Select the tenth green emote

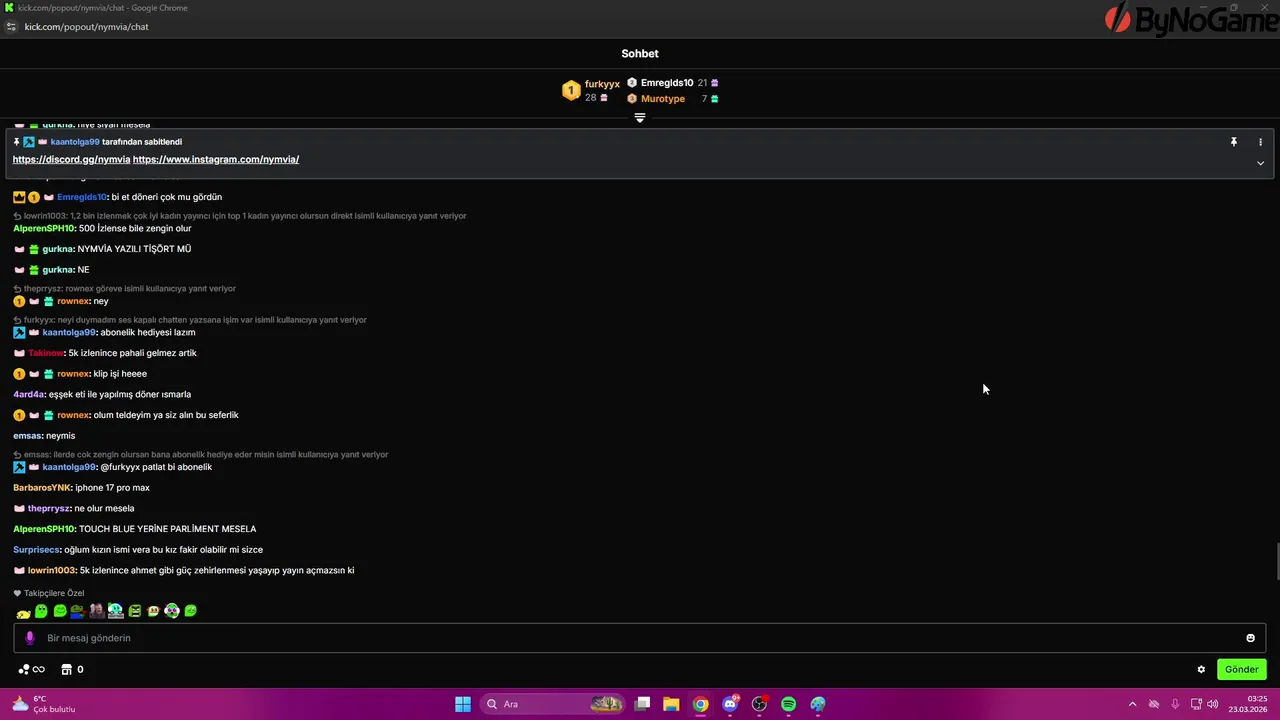click(191, 611)
